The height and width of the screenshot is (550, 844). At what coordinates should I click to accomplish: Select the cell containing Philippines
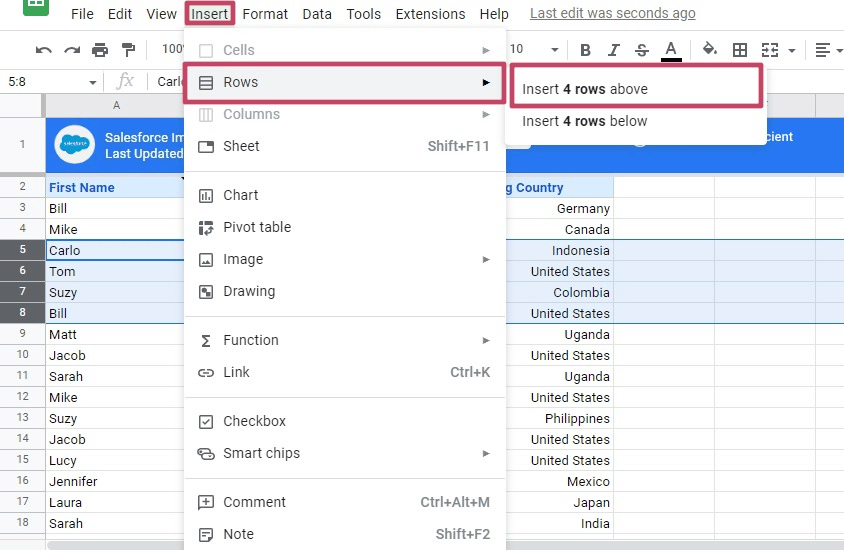(x=560, y=418)
